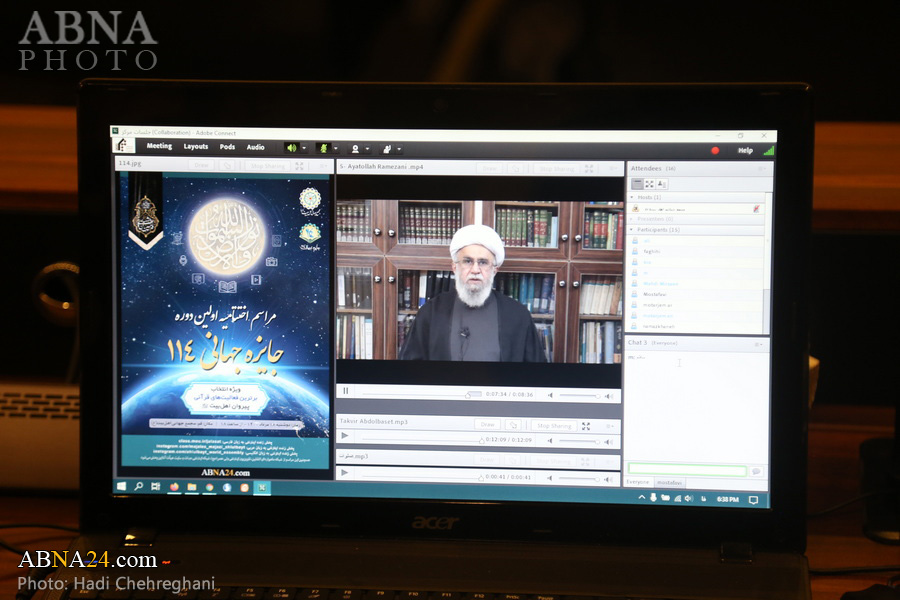Click the chat message input field
Image resolution: width=900 pixels, height=600 pixels.
pos(687,470)
